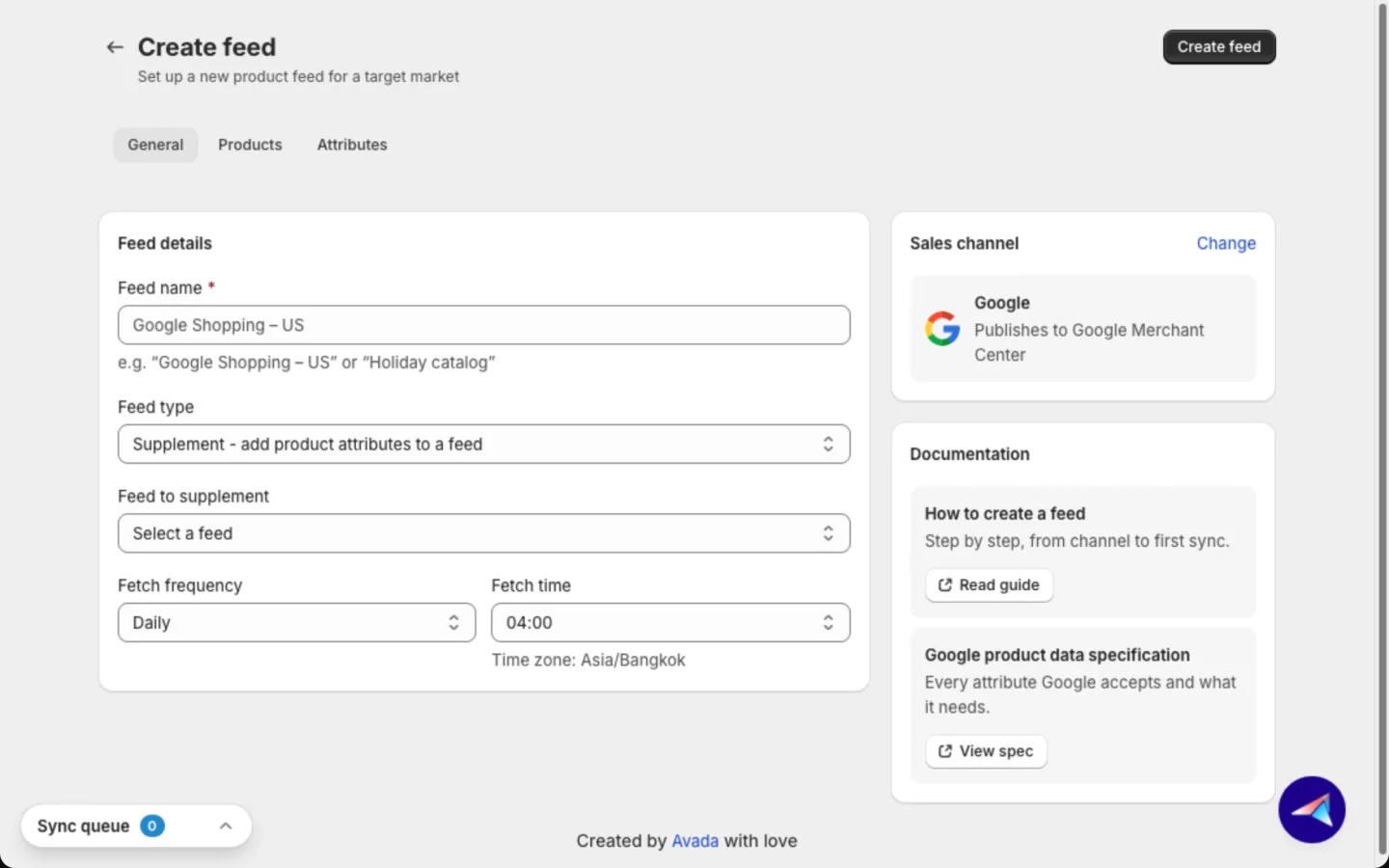Focus the Feed name input field

(484, 325)
